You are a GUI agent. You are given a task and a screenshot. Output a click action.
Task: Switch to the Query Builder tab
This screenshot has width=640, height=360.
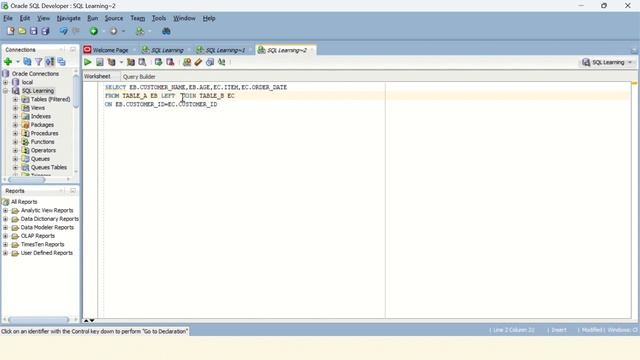[139, 77]
